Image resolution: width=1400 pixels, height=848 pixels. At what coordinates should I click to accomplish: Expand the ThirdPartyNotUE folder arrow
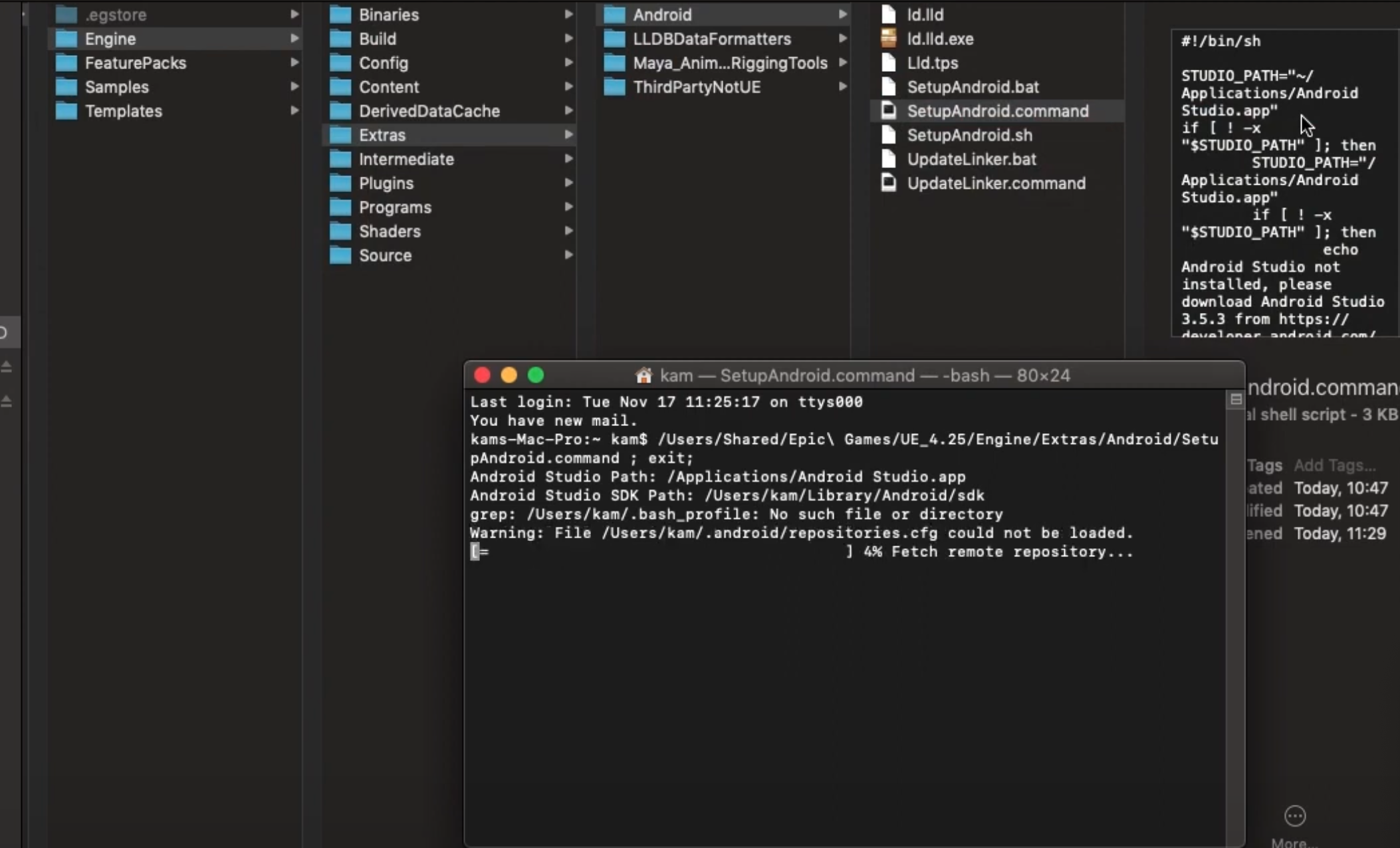pyautogui.click(x=842, y=86)
